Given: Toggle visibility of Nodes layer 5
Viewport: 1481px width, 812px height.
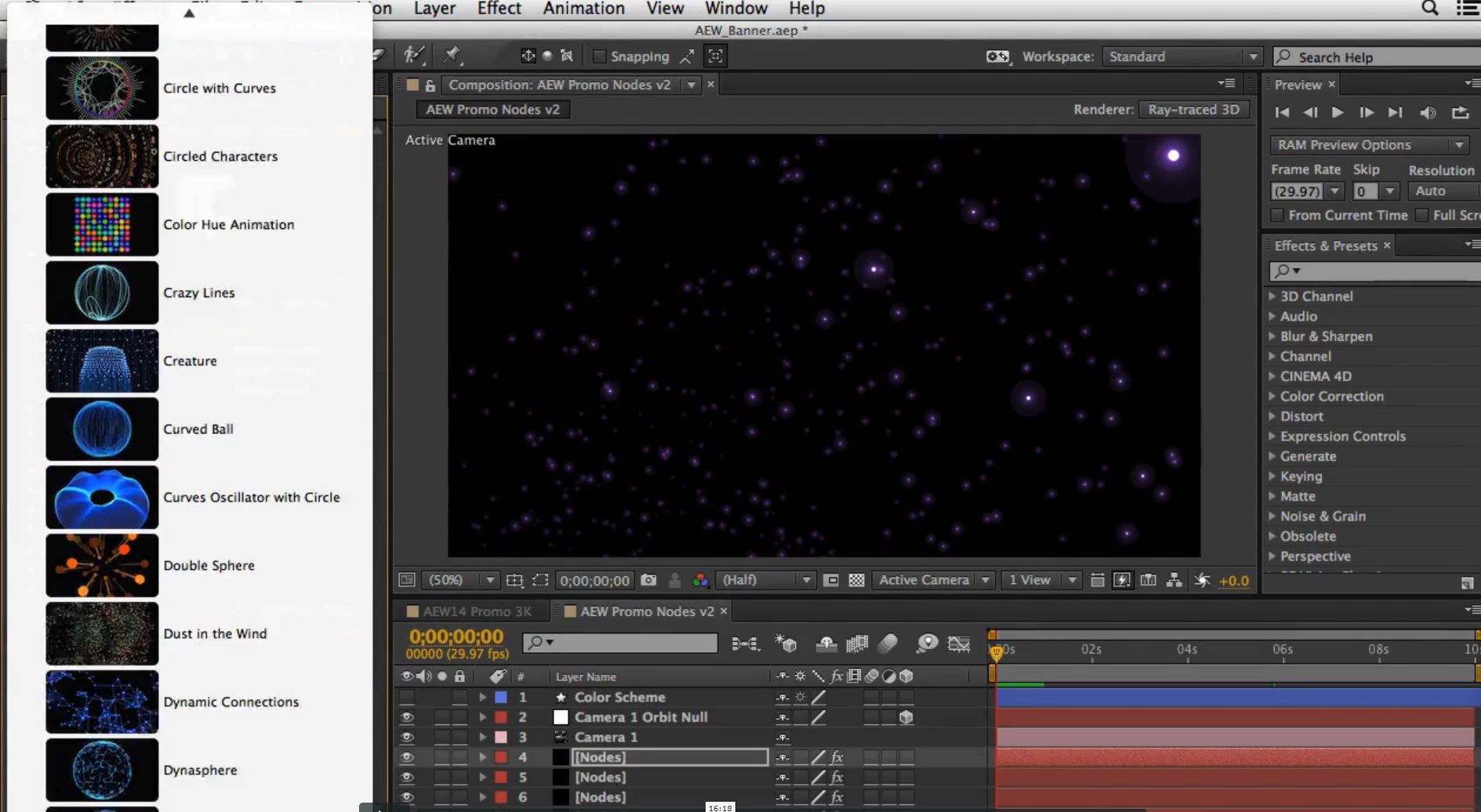Looking at the screenshot, I should click(x=407, y=777).
